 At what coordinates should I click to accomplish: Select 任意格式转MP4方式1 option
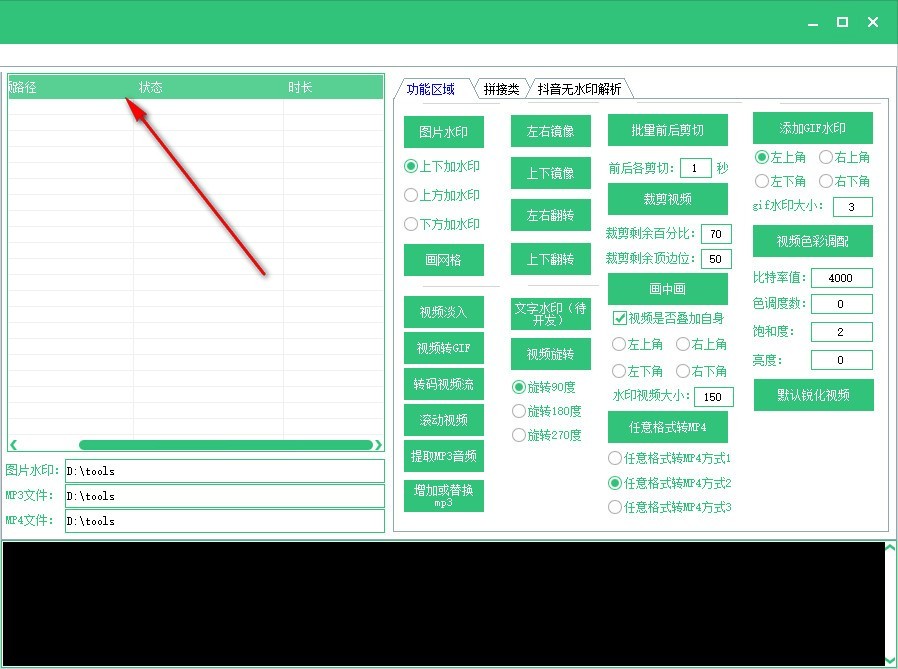[669, 458]
